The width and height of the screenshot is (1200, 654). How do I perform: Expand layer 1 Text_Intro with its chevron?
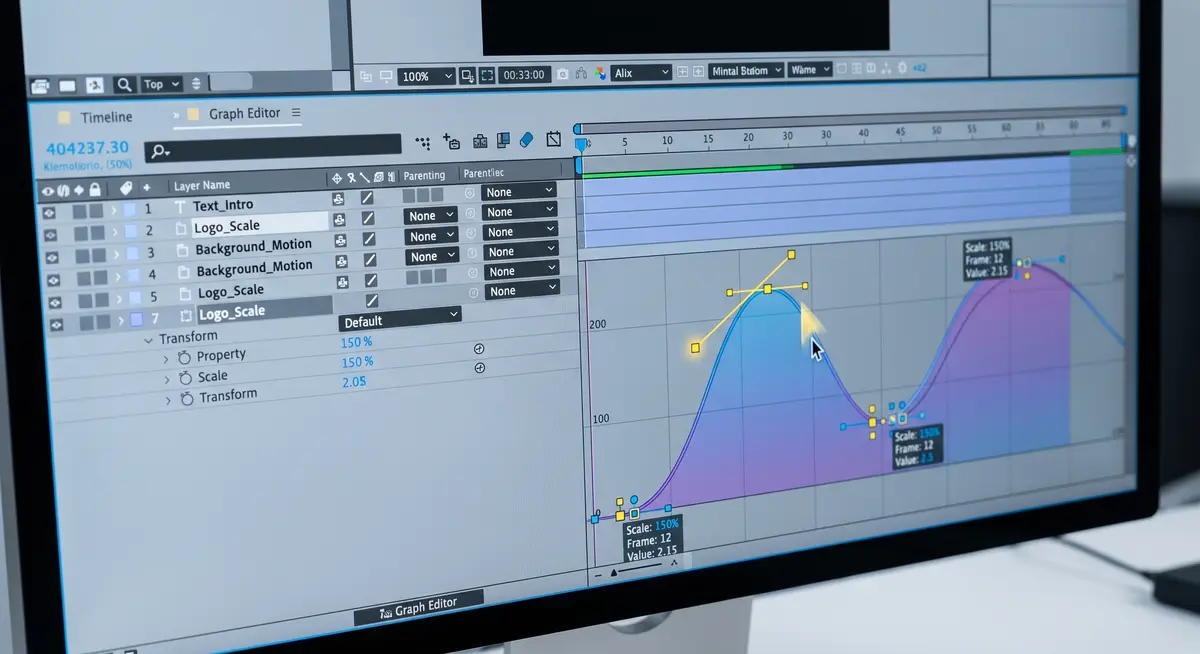tap(113, 210)
